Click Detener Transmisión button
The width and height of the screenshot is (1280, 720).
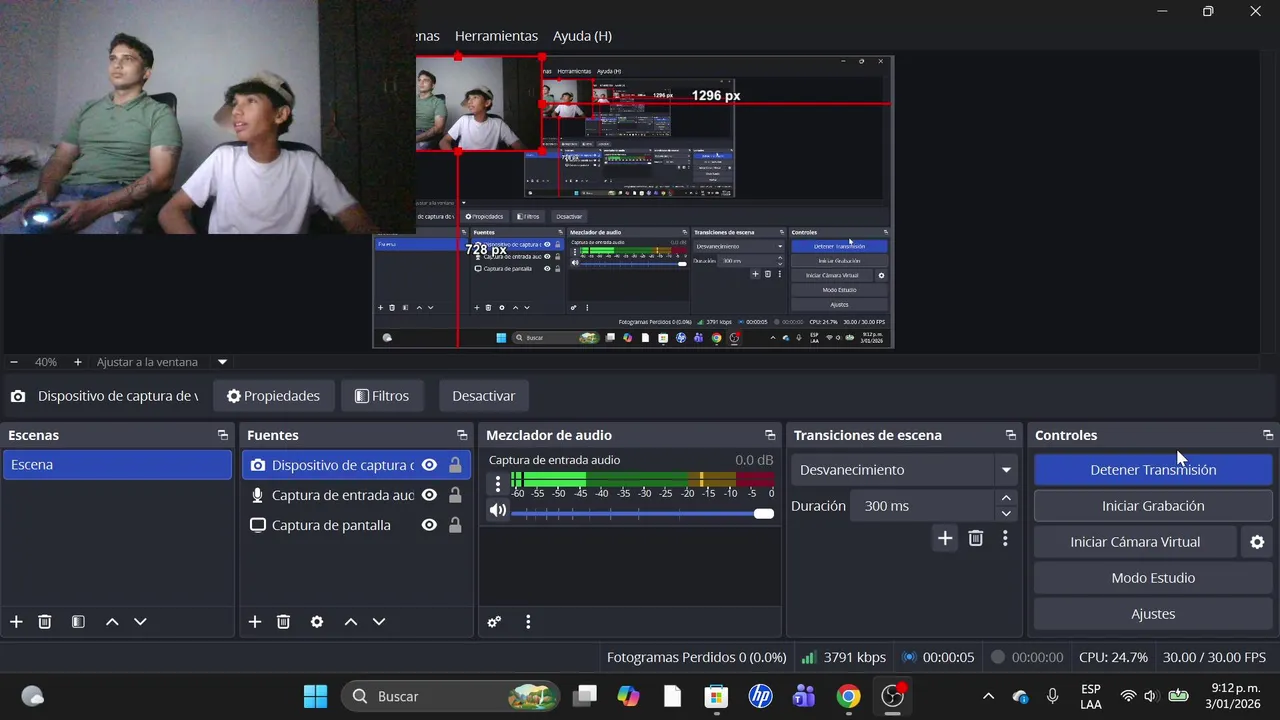pyautogui.click(x=1153, y=470)
